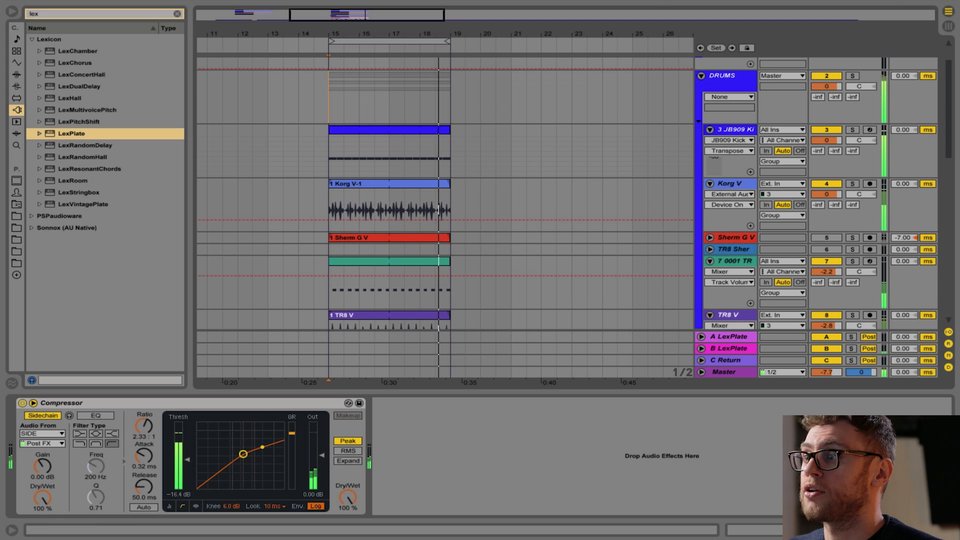The width and height of the screenshot is (960, 540).
Task: Expand the LexPlate plug-in entry
Action: point(40,133)
